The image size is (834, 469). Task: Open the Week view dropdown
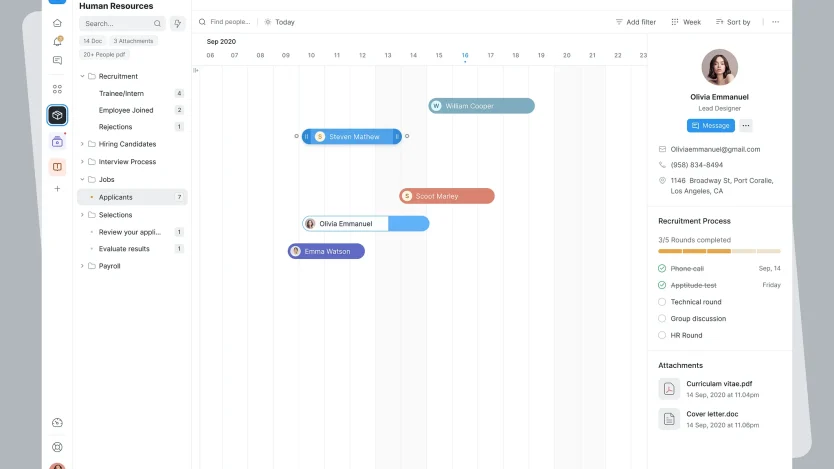point(686,22)
